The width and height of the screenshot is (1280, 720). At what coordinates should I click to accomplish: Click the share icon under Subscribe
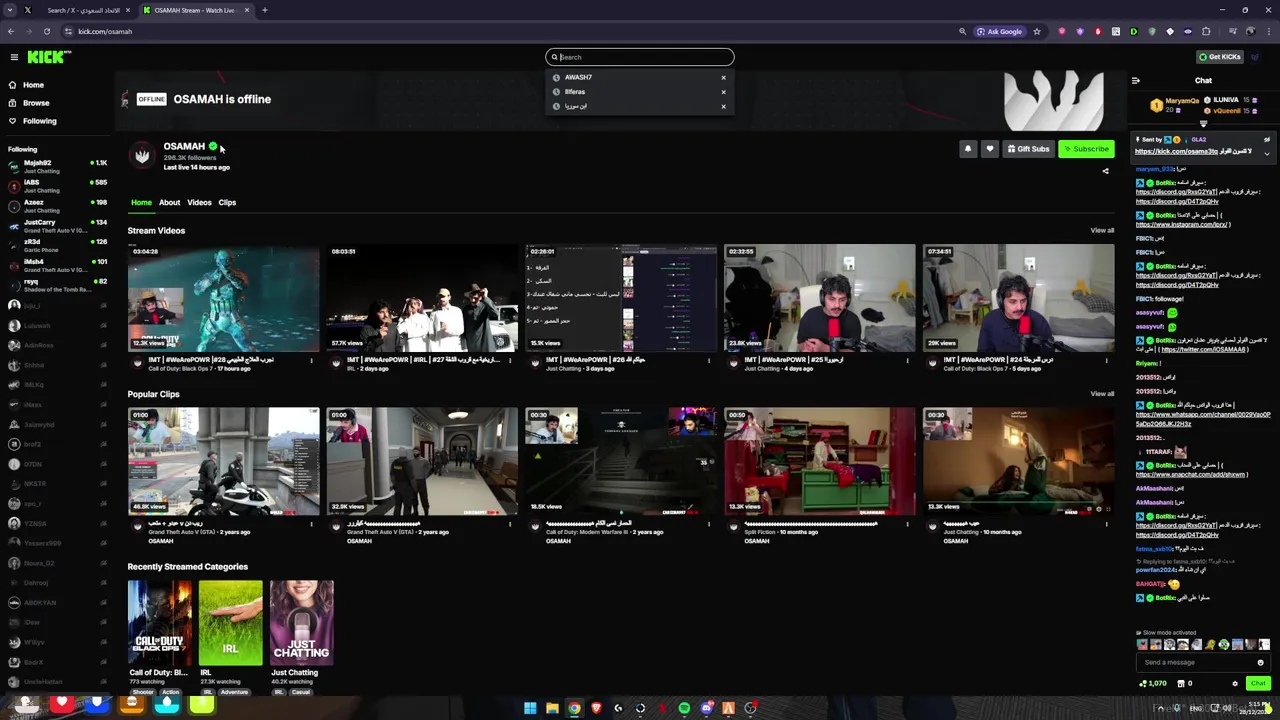tap(1105, 171)
